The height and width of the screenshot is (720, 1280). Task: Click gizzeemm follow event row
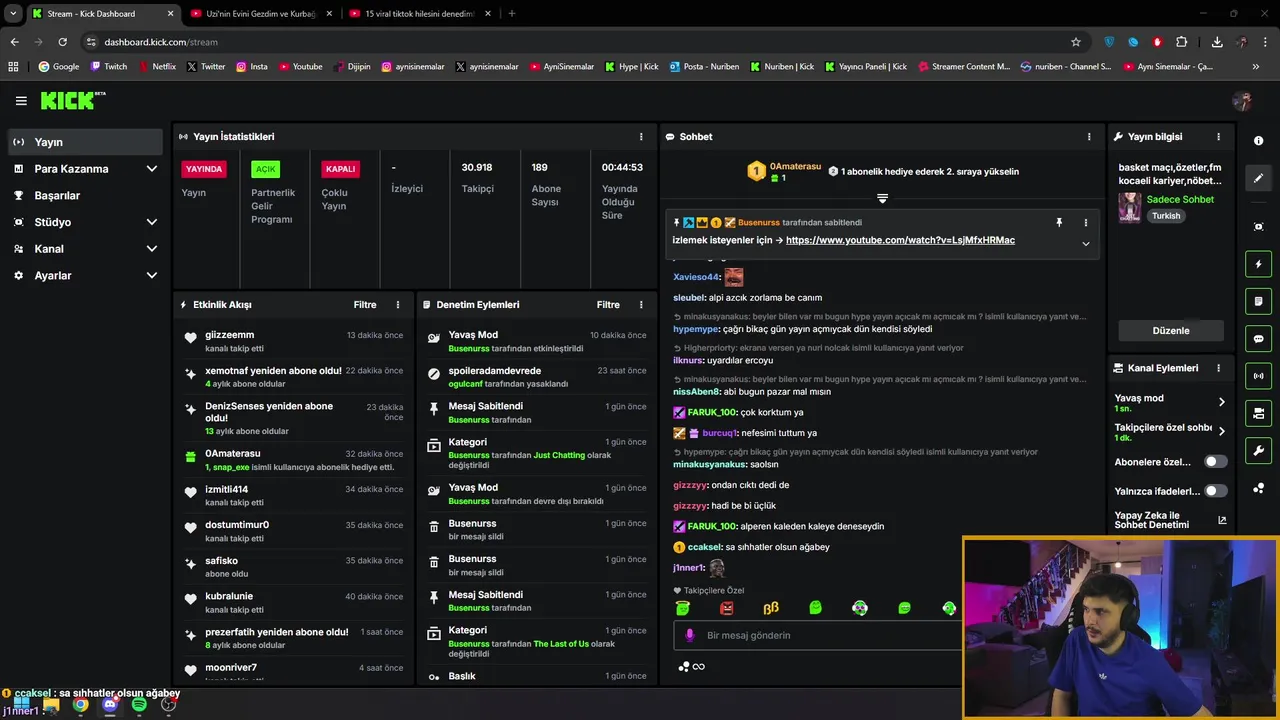(x=294, y=341)
